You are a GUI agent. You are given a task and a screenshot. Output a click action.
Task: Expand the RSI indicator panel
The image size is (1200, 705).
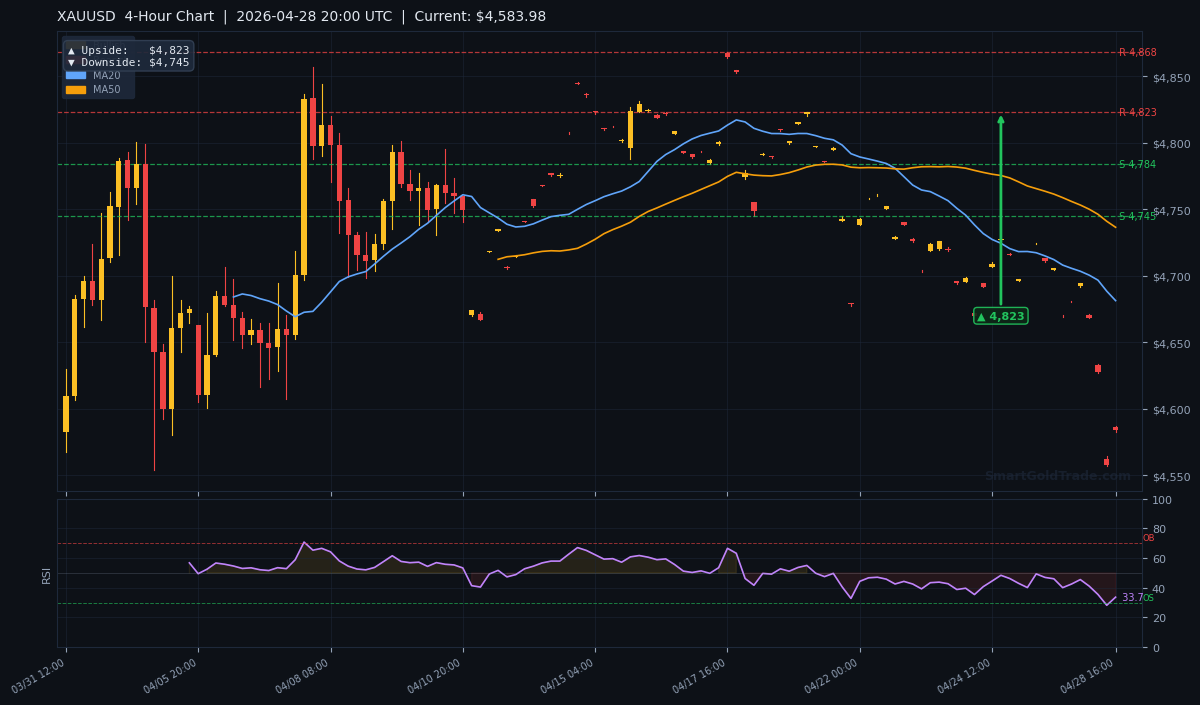tap(46, 573)
